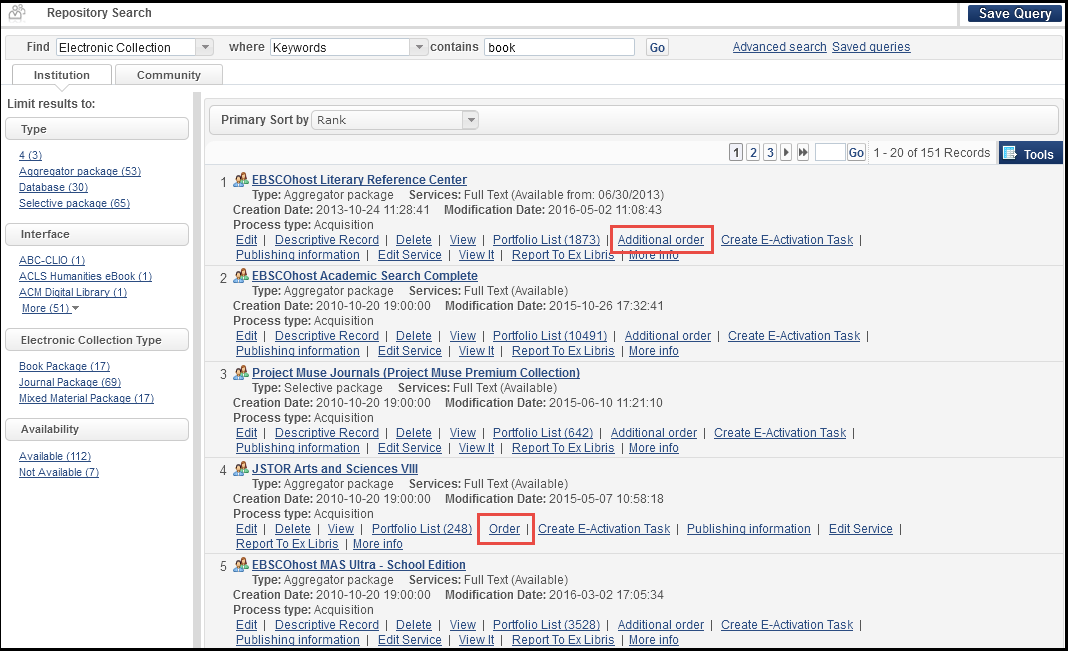Filter by Not Available (7)

tap(59, 472)
